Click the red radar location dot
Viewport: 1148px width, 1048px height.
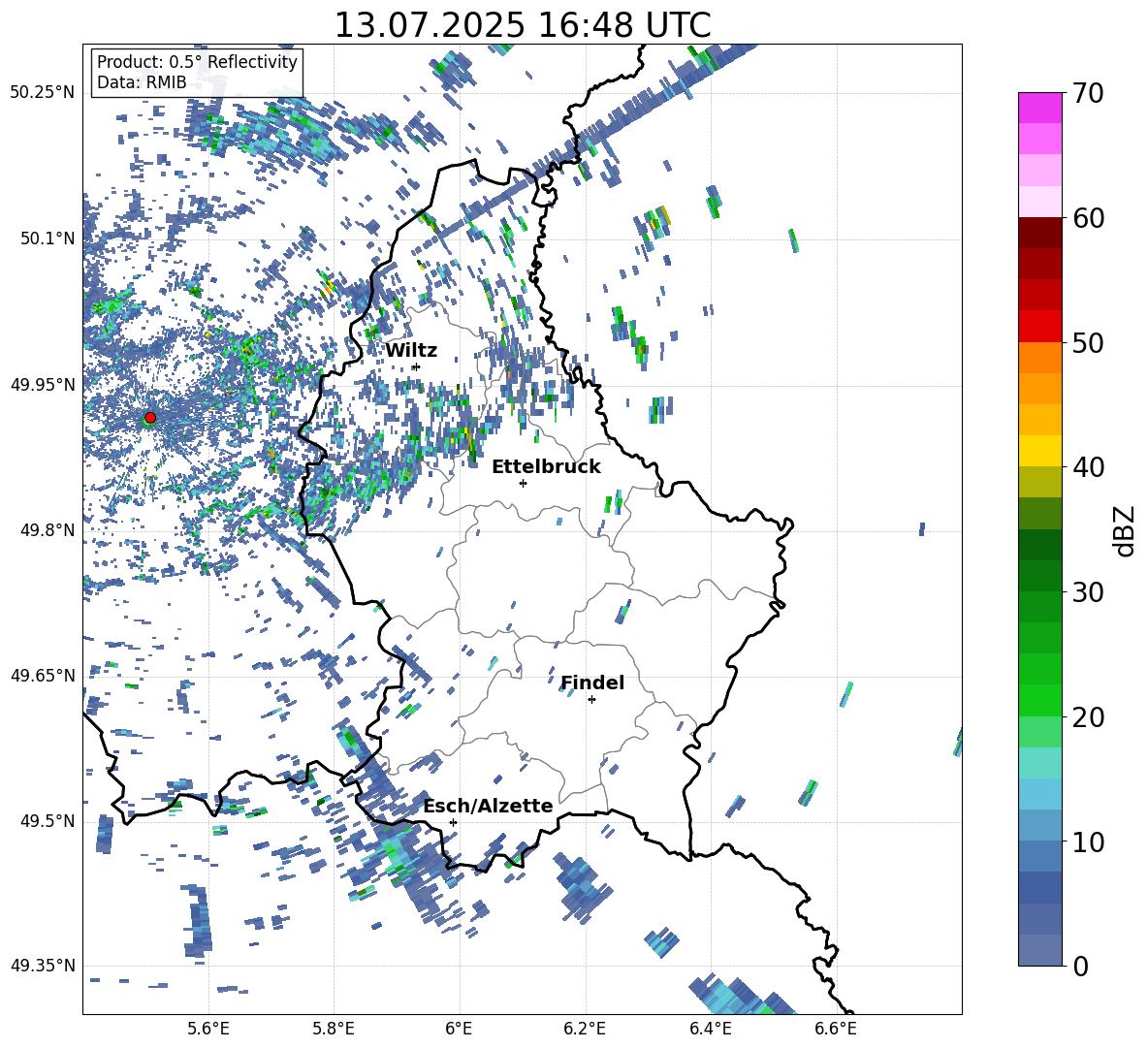[150, 418]
